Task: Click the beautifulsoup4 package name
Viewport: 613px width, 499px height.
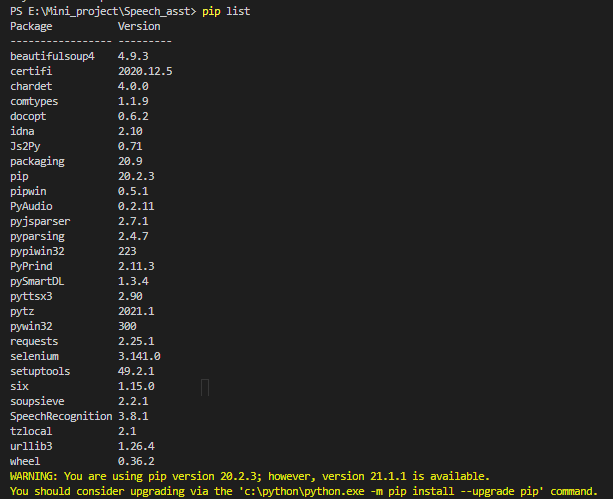Action: pos(52,56)
